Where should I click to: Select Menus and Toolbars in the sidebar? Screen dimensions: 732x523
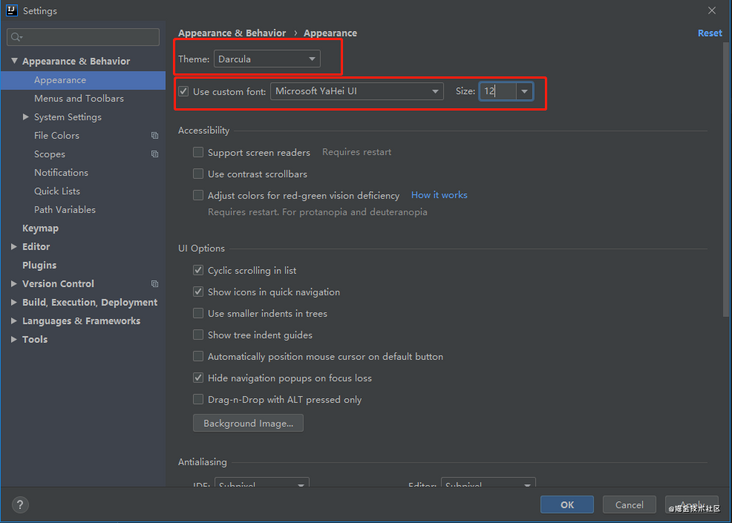79,99
